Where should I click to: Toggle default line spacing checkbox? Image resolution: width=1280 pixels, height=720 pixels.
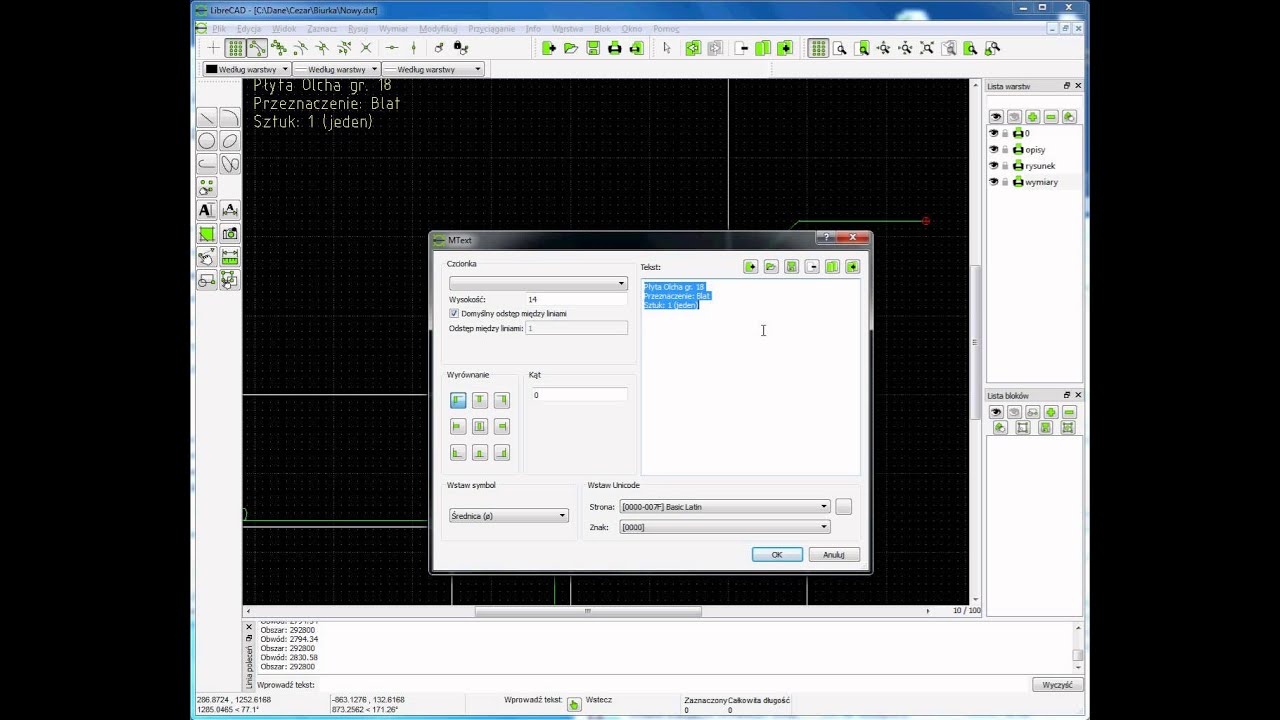454,314
